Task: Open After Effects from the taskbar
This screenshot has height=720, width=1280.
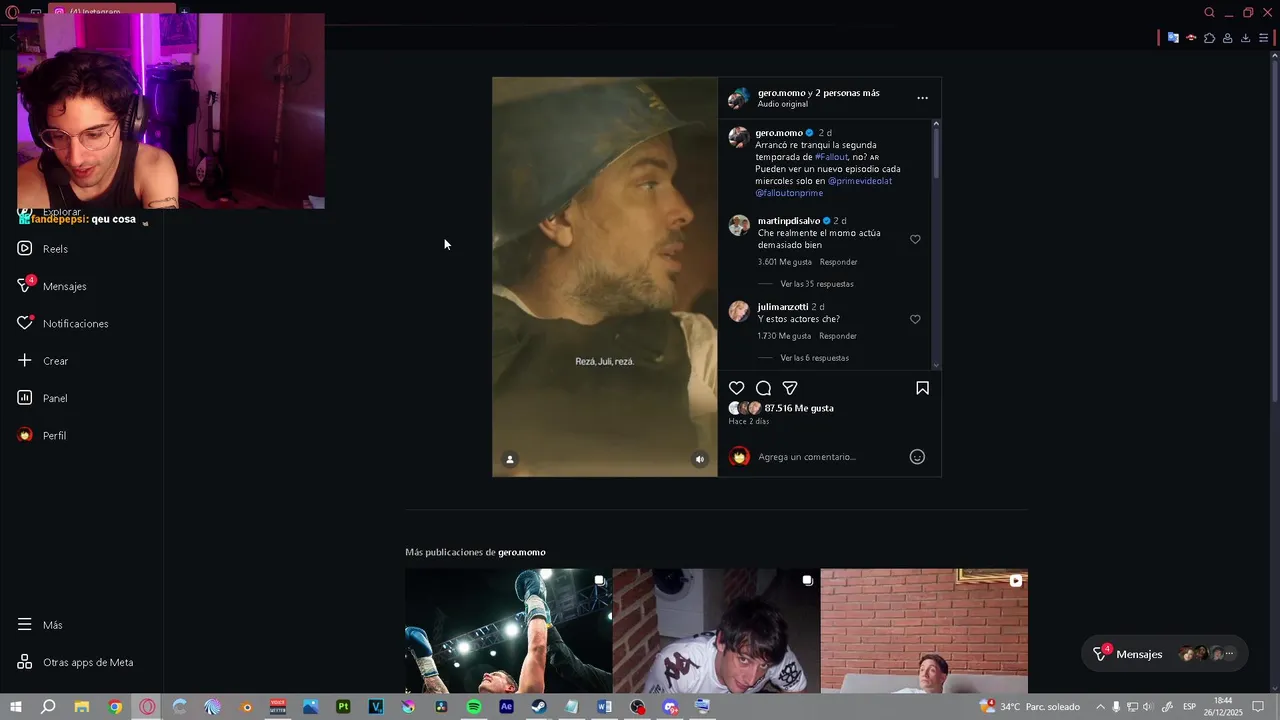Action: (506, 707)
